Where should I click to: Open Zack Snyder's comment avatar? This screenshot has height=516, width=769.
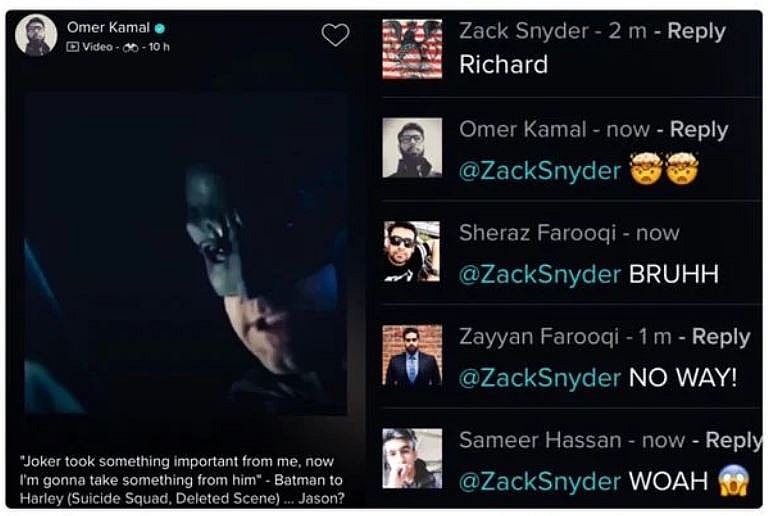click(412, 49)
